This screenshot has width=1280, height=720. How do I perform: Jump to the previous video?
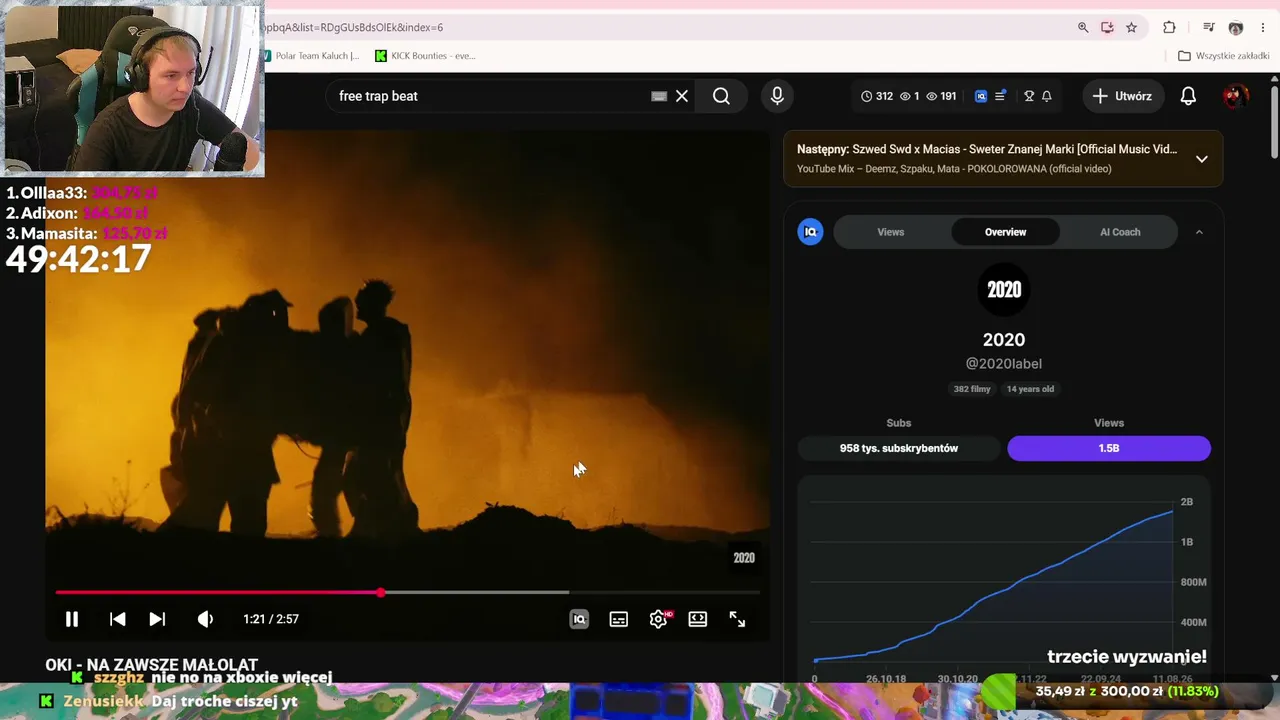(117, 619)
